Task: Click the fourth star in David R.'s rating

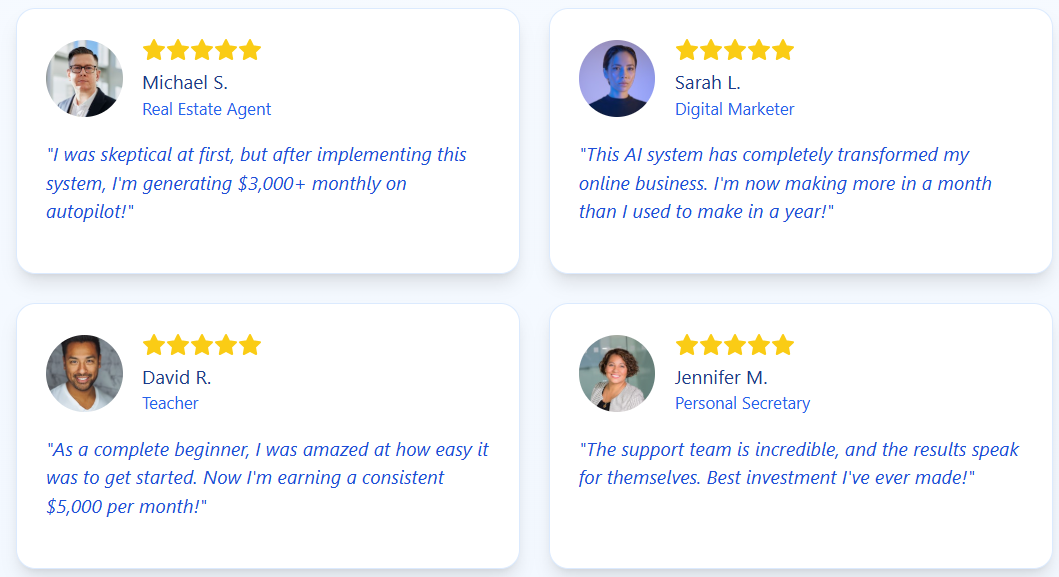Action: point(226,345)
